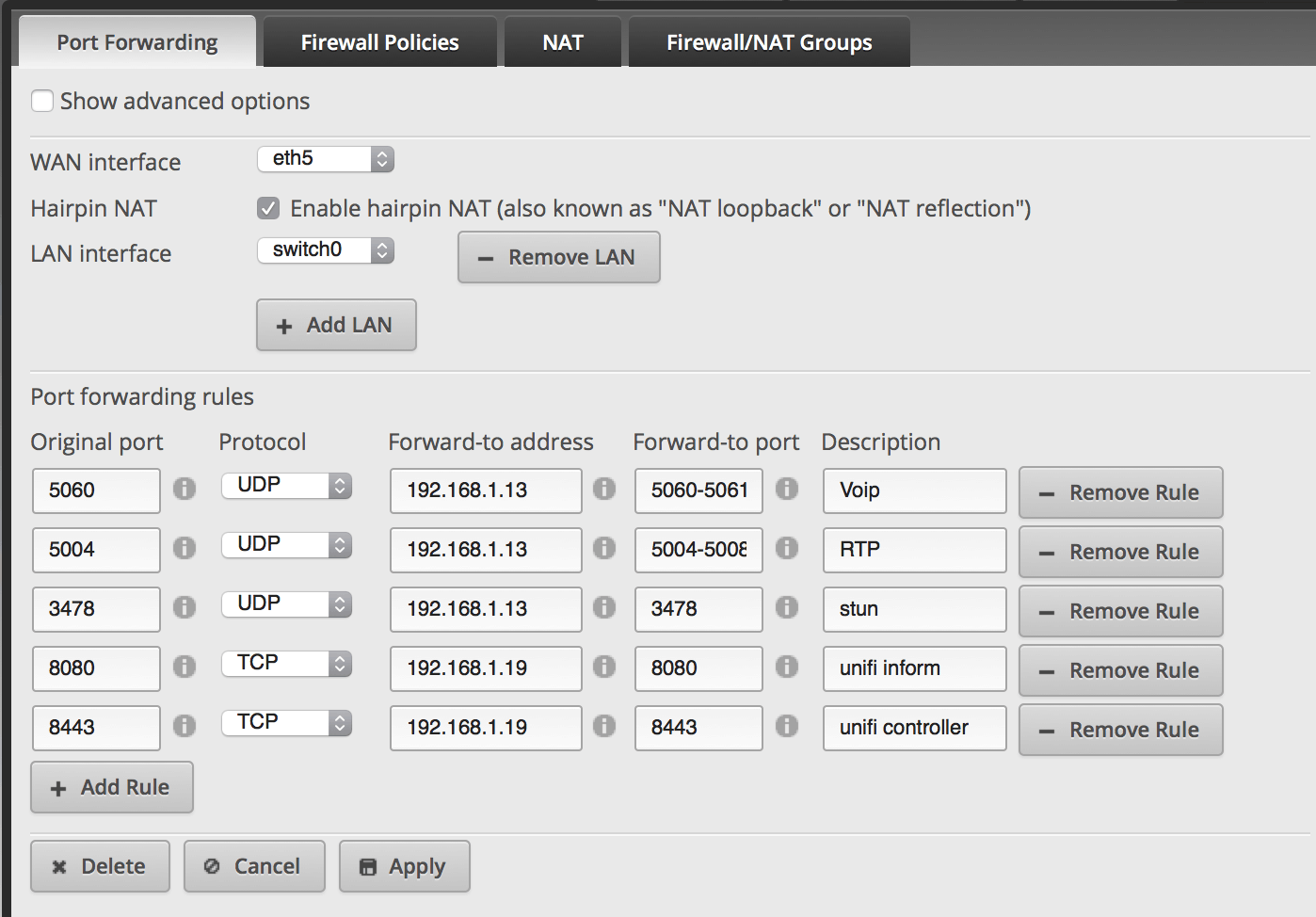Change protocol dropdown for the Voip rule
The height and width of the screenshot is (917, 1316).
[x=286, y=486]
